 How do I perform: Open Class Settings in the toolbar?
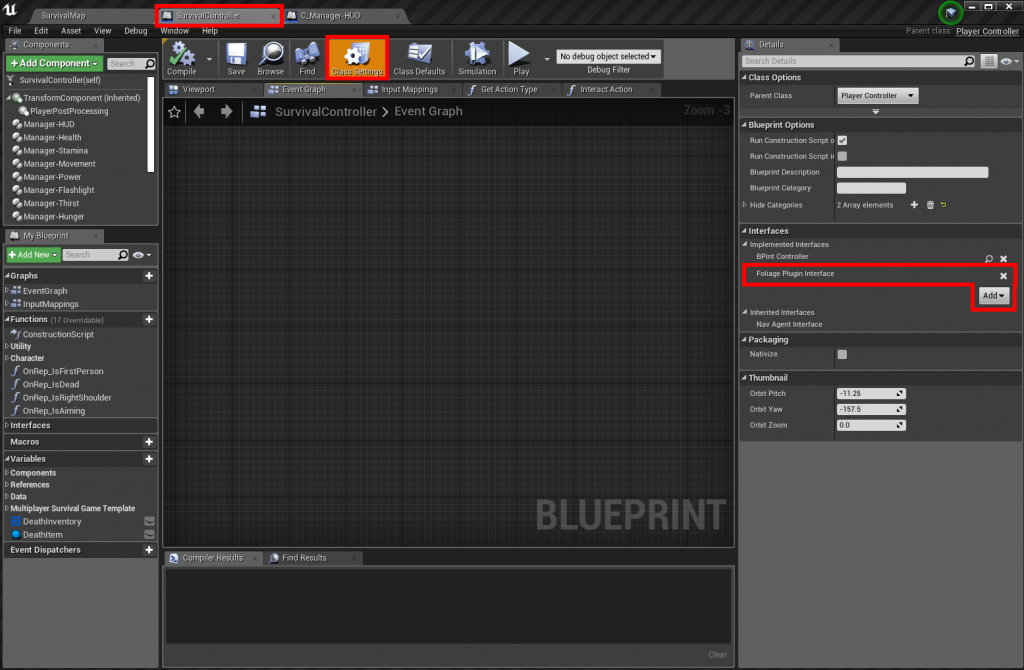point(357,56)
